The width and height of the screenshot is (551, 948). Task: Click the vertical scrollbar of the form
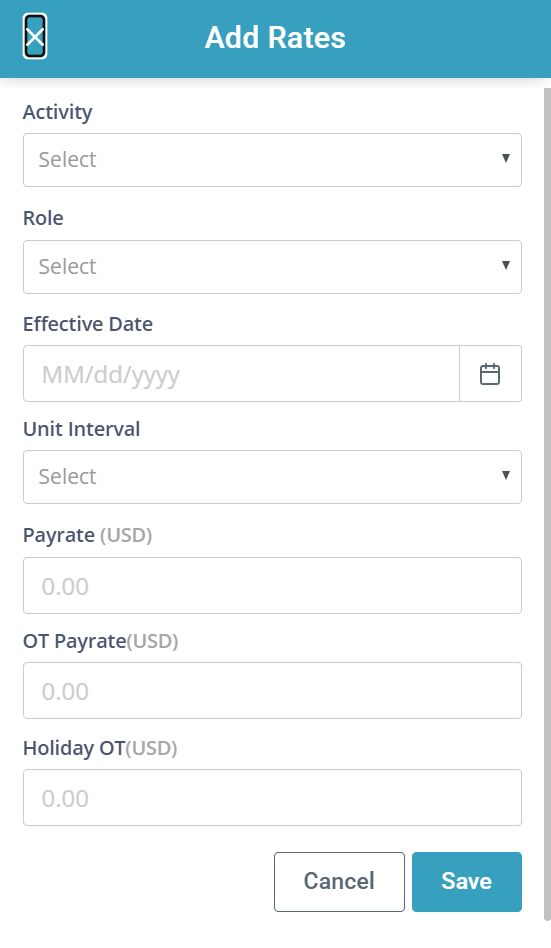pyautogui.click(x=547, y=505)
